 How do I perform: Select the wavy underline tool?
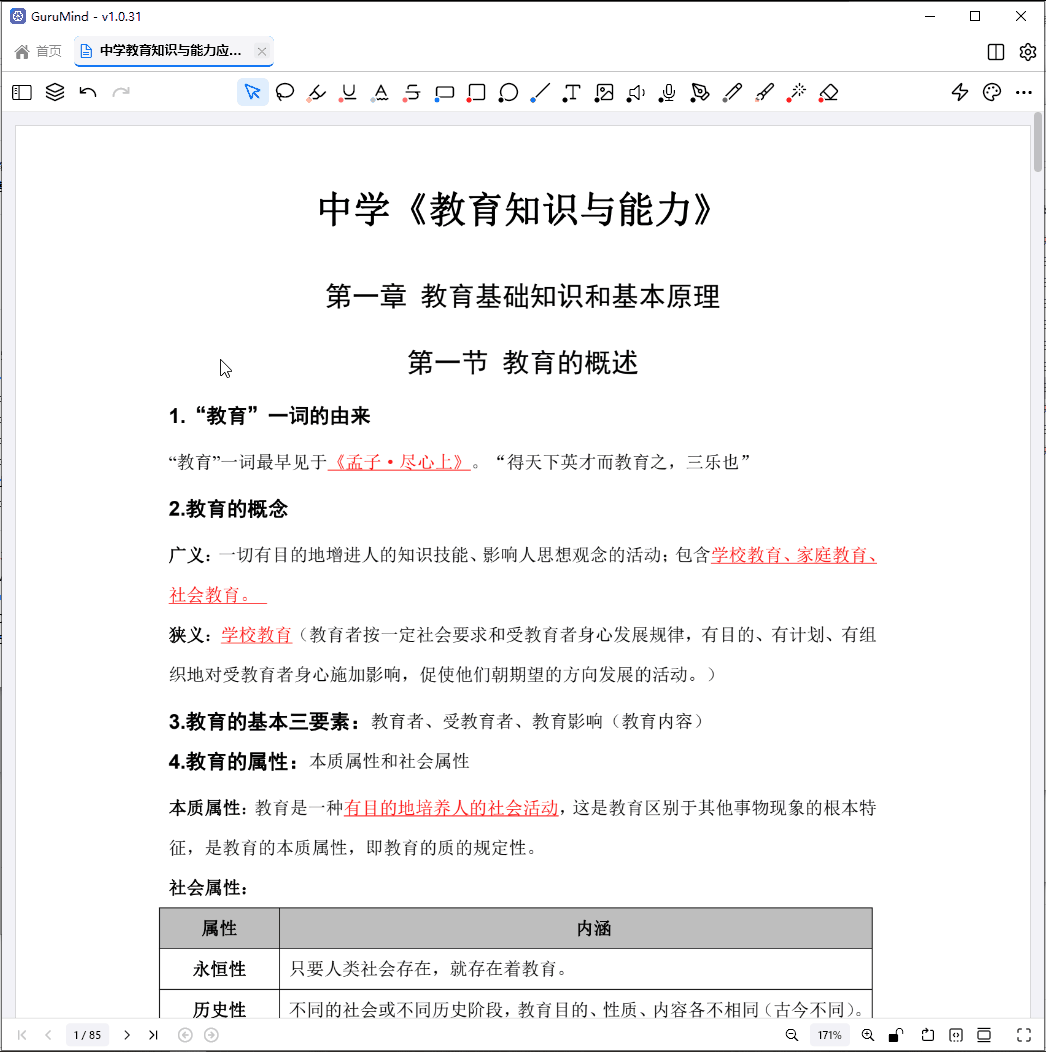click(x=380, y=93)
